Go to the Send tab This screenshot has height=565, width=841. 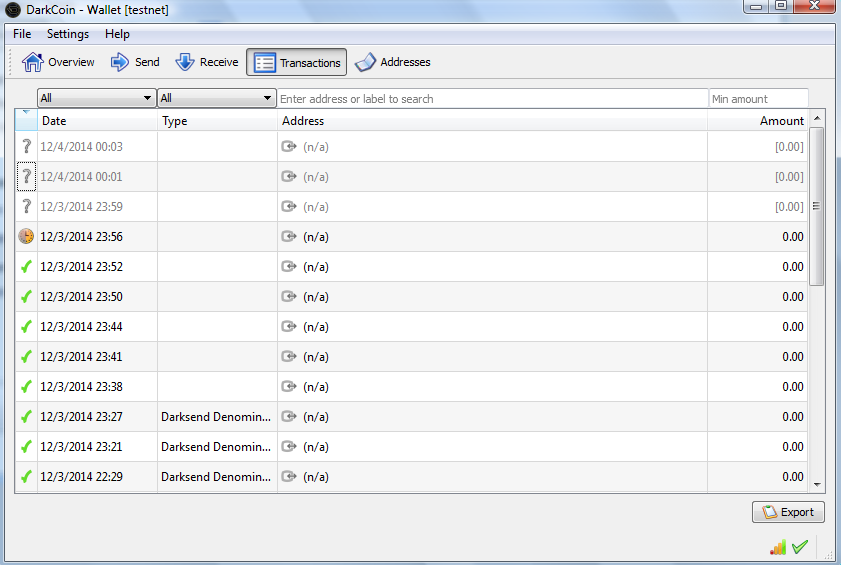[135, 62]
